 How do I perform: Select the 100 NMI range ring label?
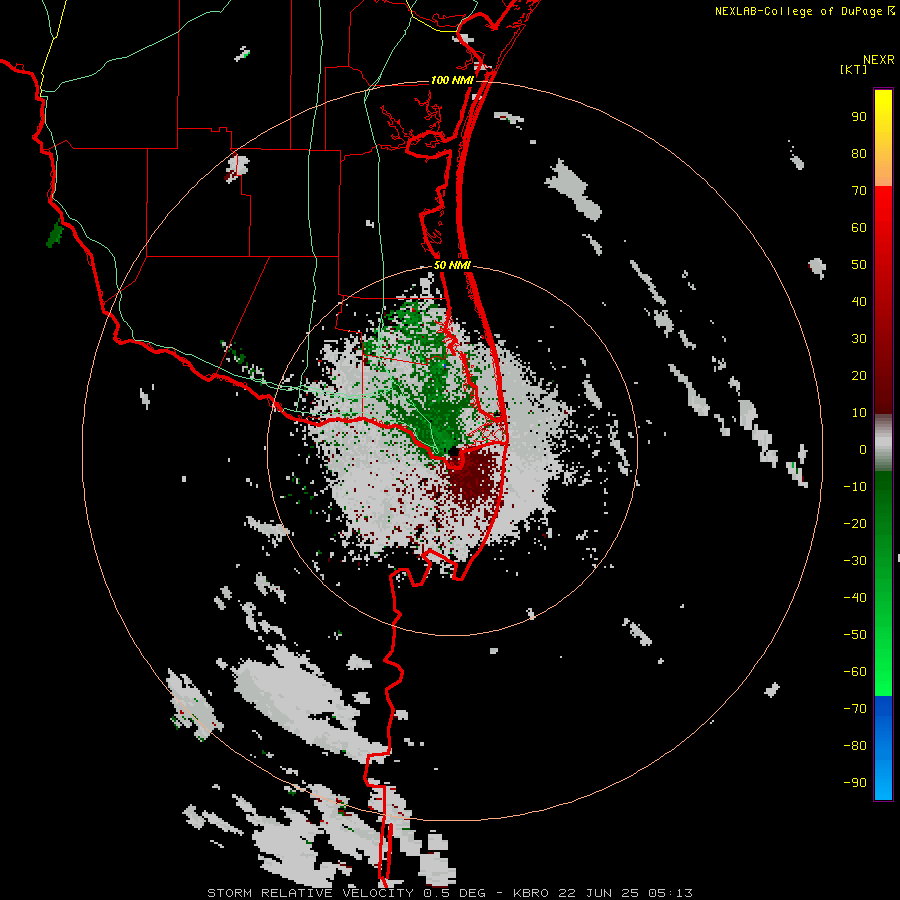pyautogui.click(x=452, y=80)
